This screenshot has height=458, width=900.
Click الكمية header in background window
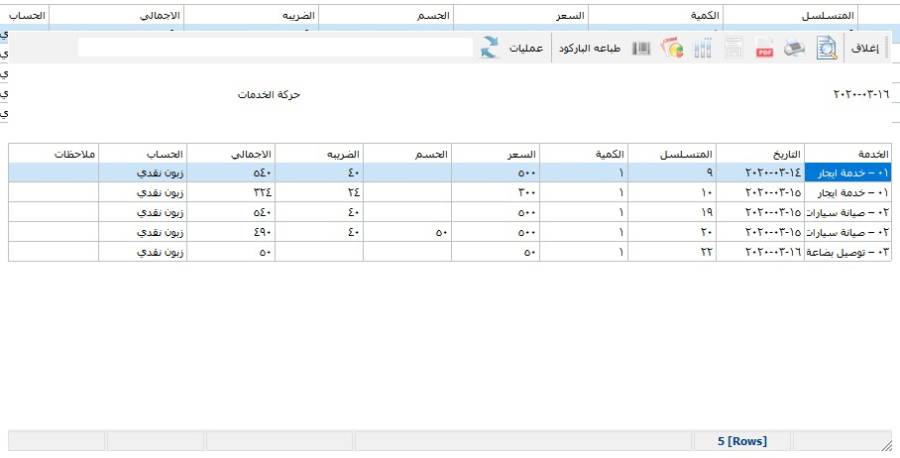pos(655,15)
